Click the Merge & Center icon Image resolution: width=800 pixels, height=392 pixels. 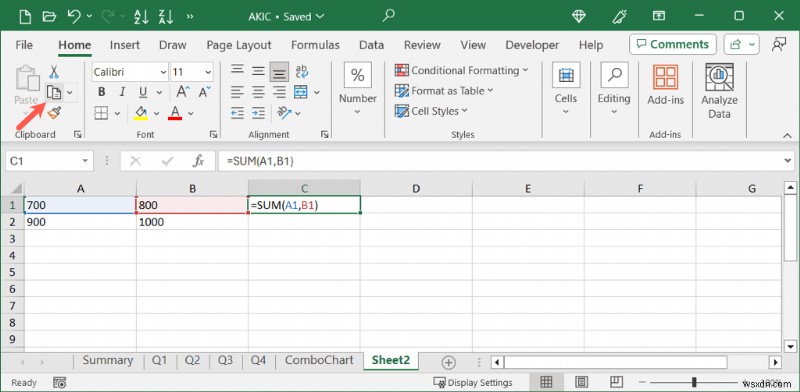coord(301,92)
